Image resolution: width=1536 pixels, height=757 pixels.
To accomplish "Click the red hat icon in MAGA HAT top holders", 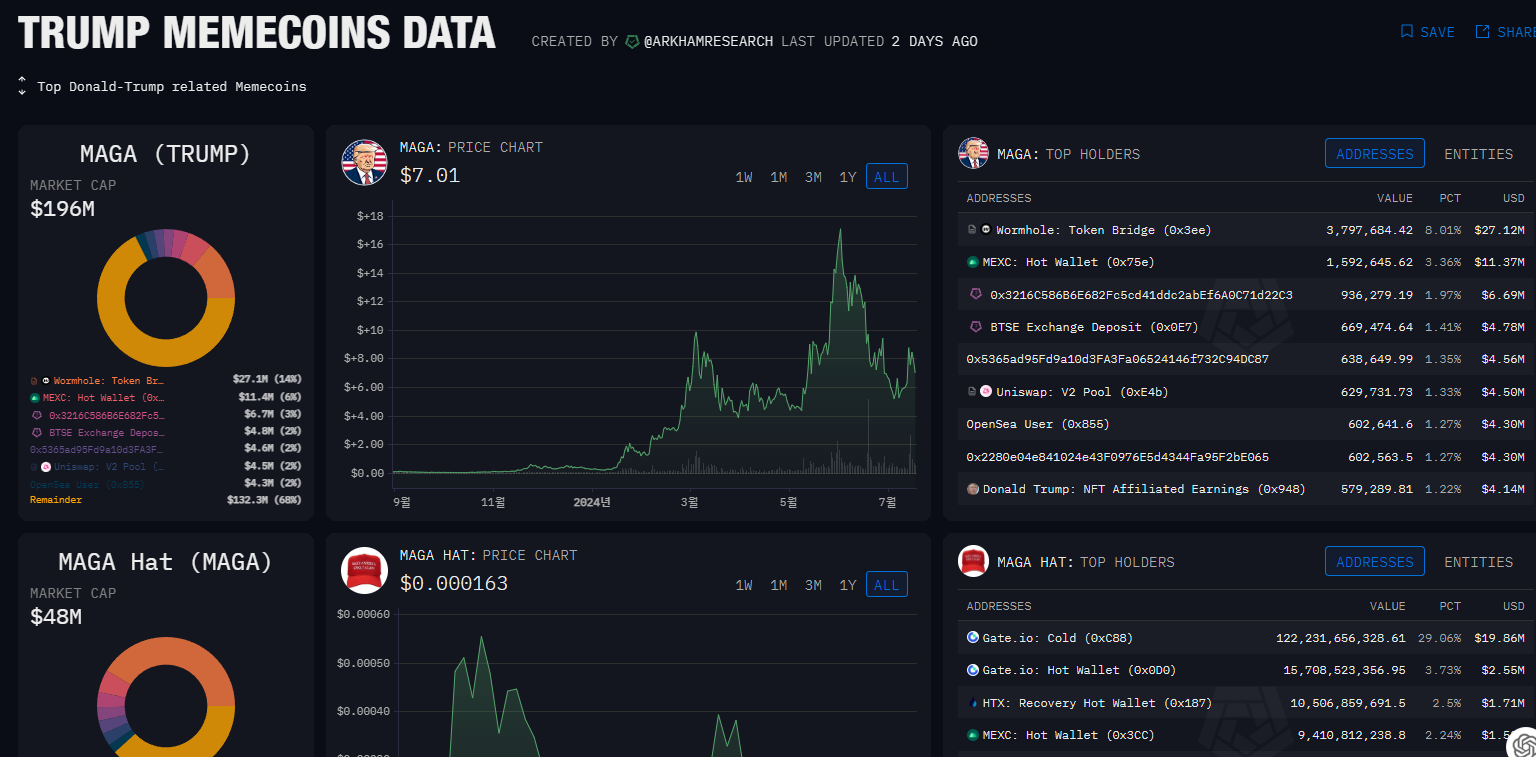I will click(x=973, y=562).
